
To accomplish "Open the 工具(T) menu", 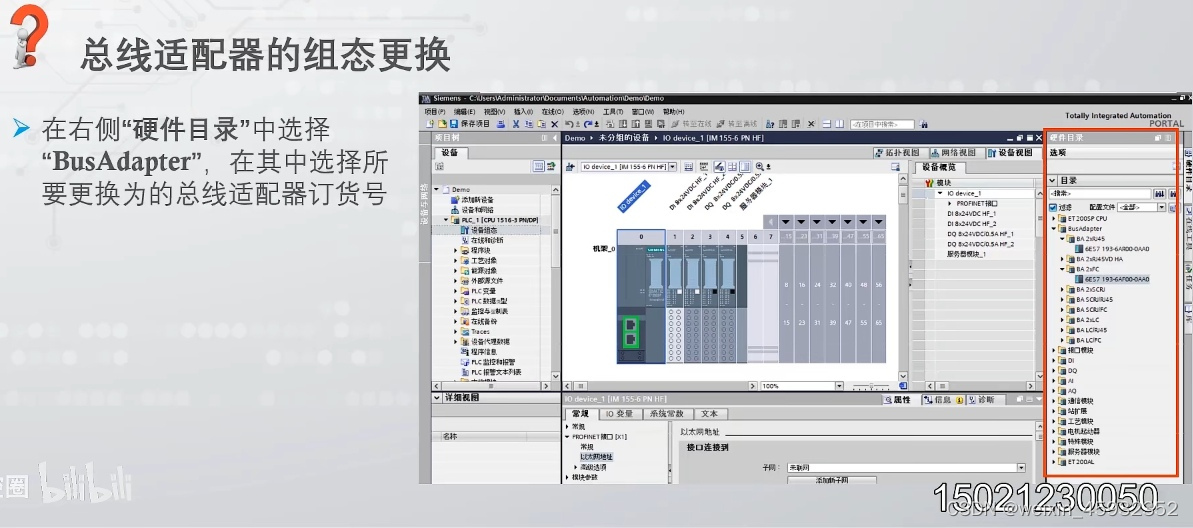I will pyautogui.click(x=613, y=112).
